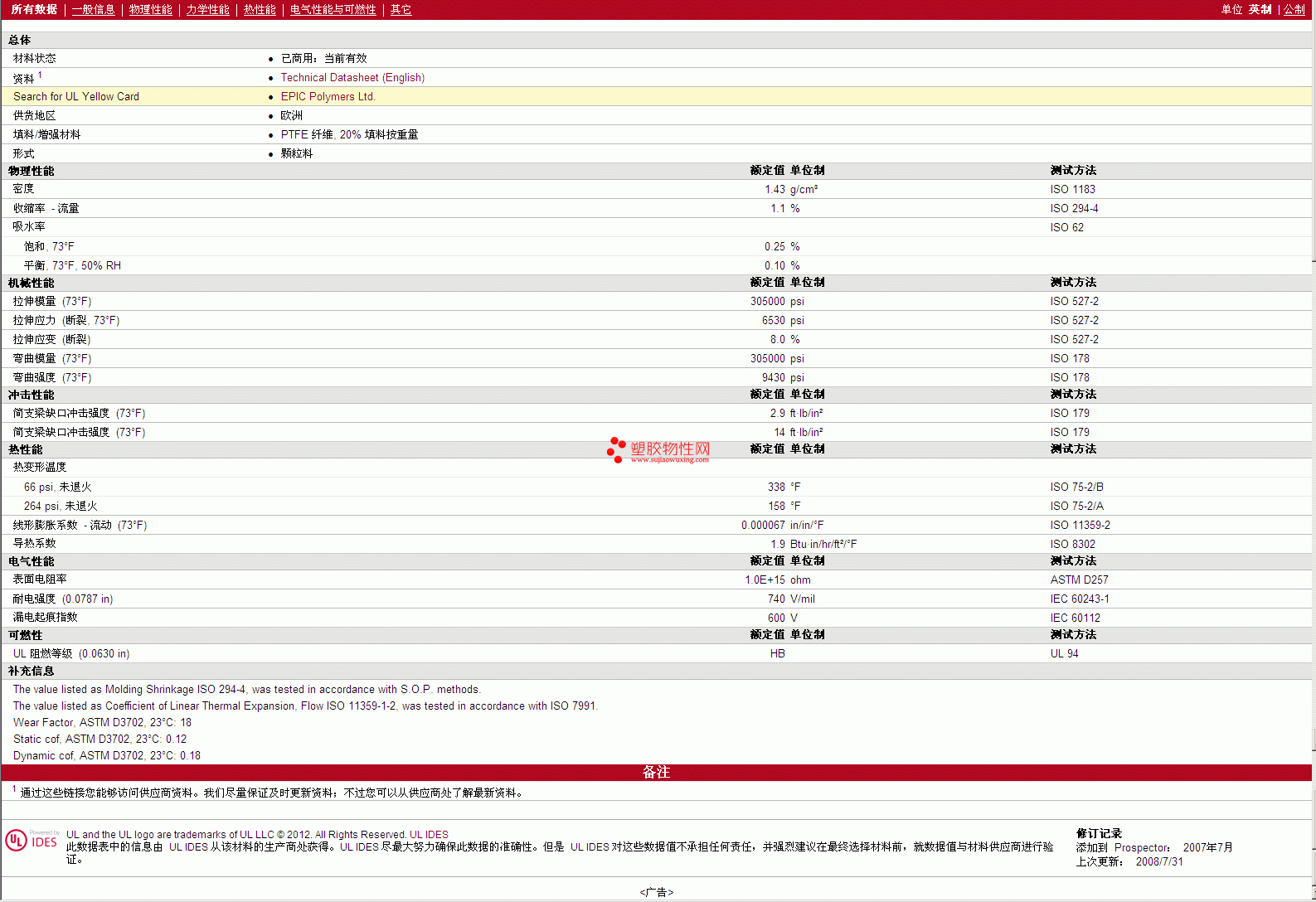Select the 600 V tracking index value

(782, 618)
